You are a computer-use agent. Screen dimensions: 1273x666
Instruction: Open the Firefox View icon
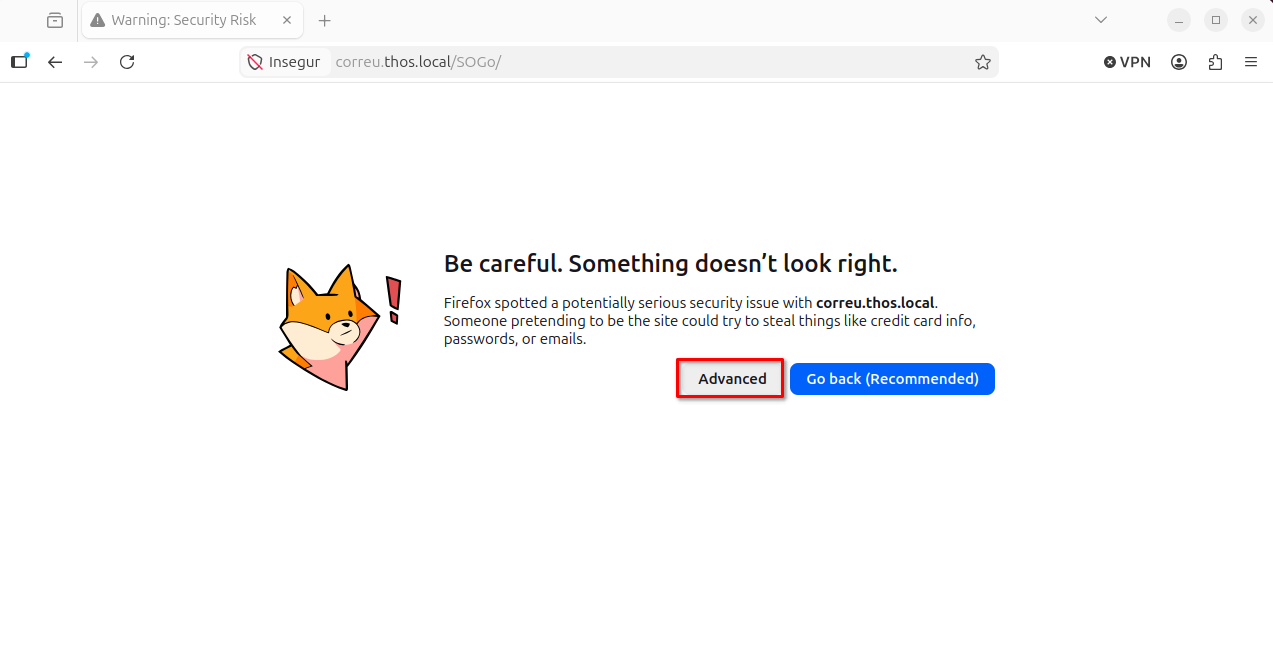[x=55, y=20]
